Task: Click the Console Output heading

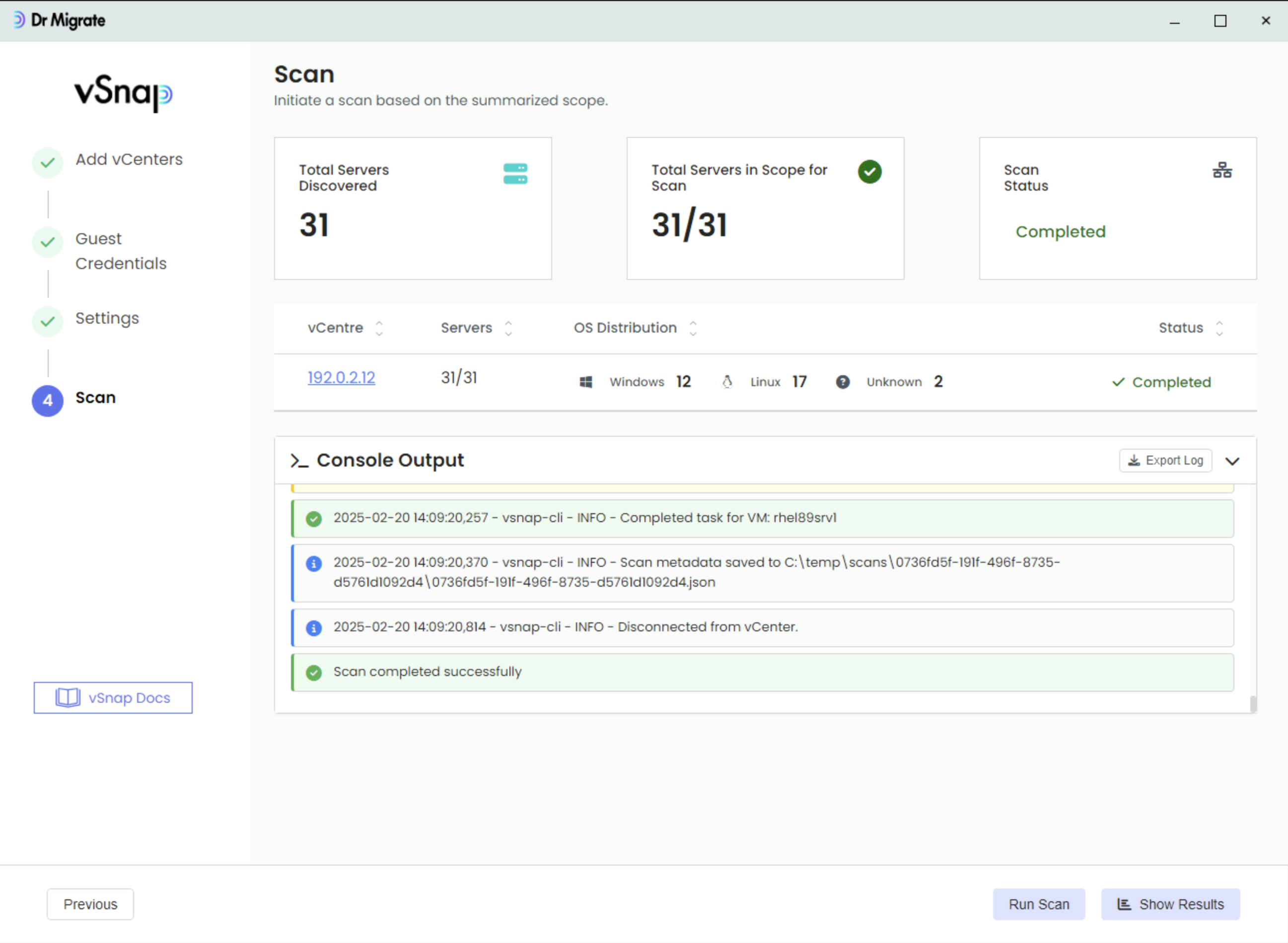Action: pyautogui.click(x=390, y=460)
